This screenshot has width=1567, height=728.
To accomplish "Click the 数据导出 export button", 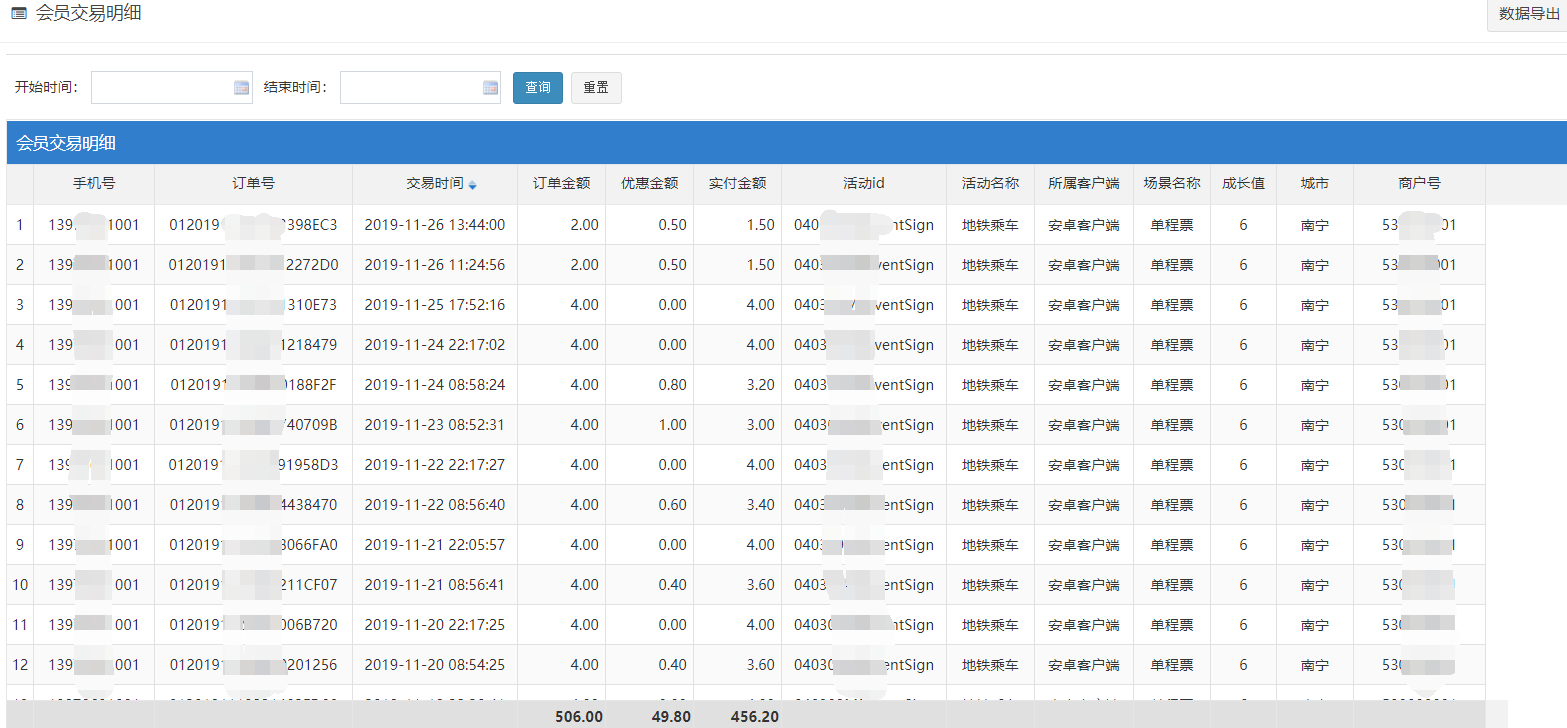I will pyautogui.click(x=1528, y=14).
